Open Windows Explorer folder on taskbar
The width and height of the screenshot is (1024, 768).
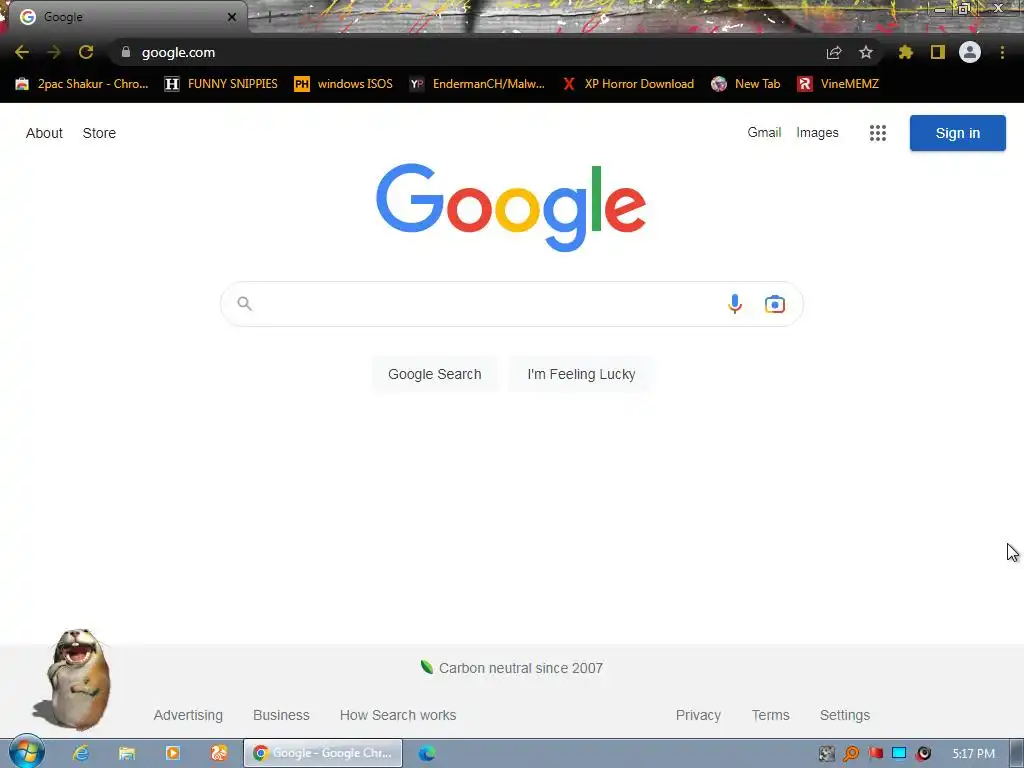click(x=127, y=753)
